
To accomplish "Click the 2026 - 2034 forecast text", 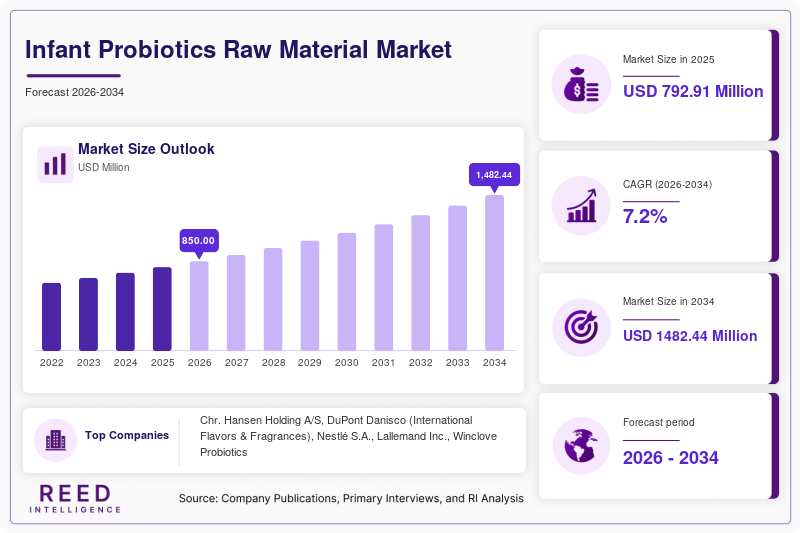I will tap(670, 458).
